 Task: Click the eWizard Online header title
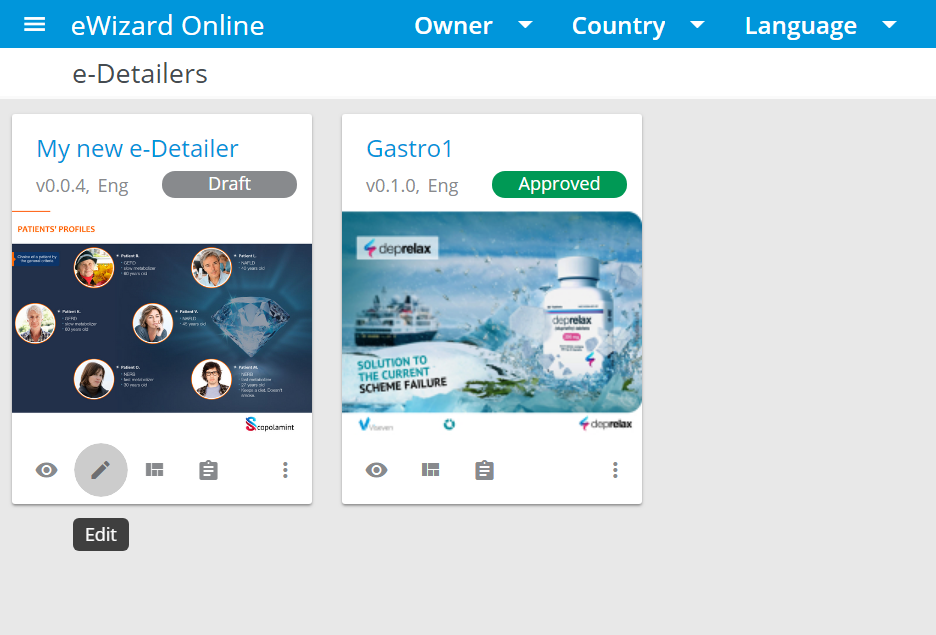tap(168, 26)
